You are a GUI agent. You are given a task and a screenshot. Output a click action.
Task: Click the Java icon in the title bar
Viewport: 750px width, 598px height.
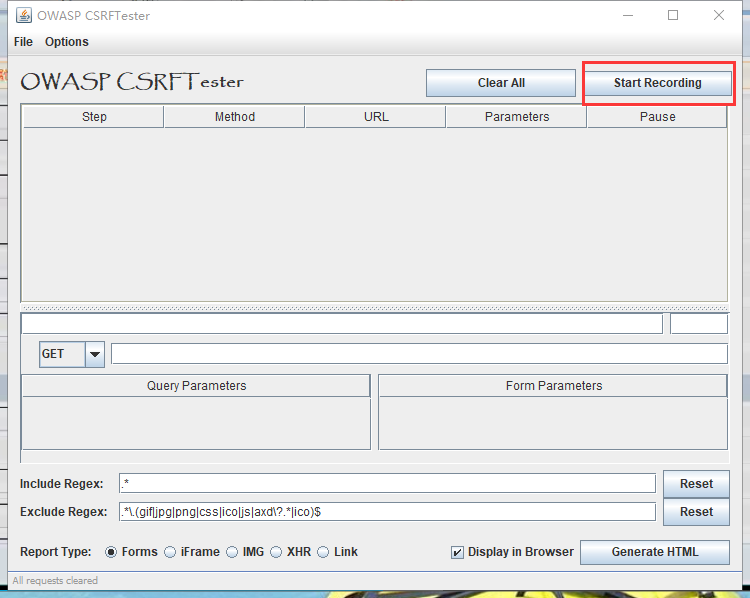pos(24,15)
